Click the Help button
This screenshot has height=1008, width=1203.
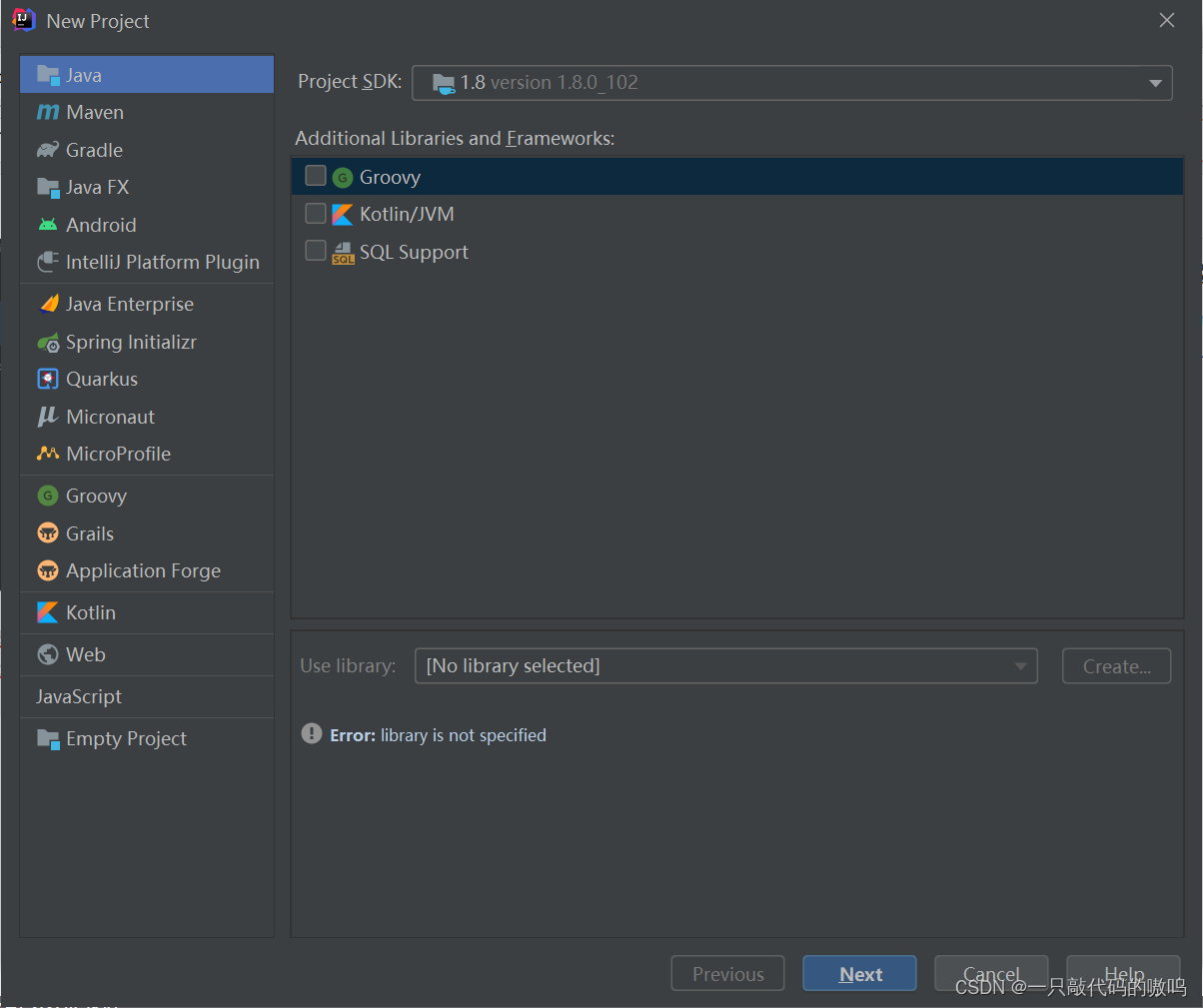(1123, 974)
